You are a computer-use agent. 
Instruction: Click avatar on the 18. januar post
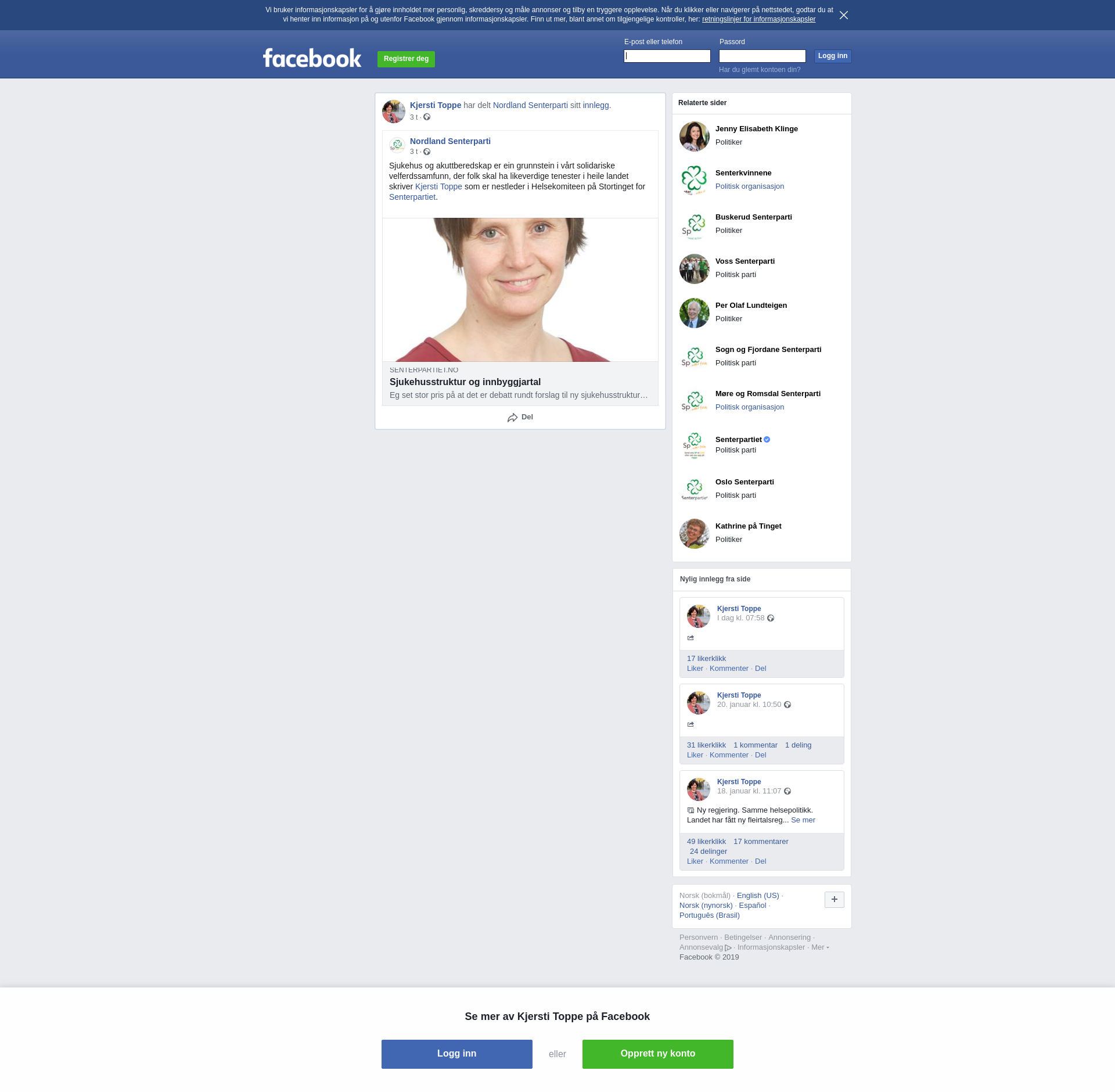pos(699,789)
